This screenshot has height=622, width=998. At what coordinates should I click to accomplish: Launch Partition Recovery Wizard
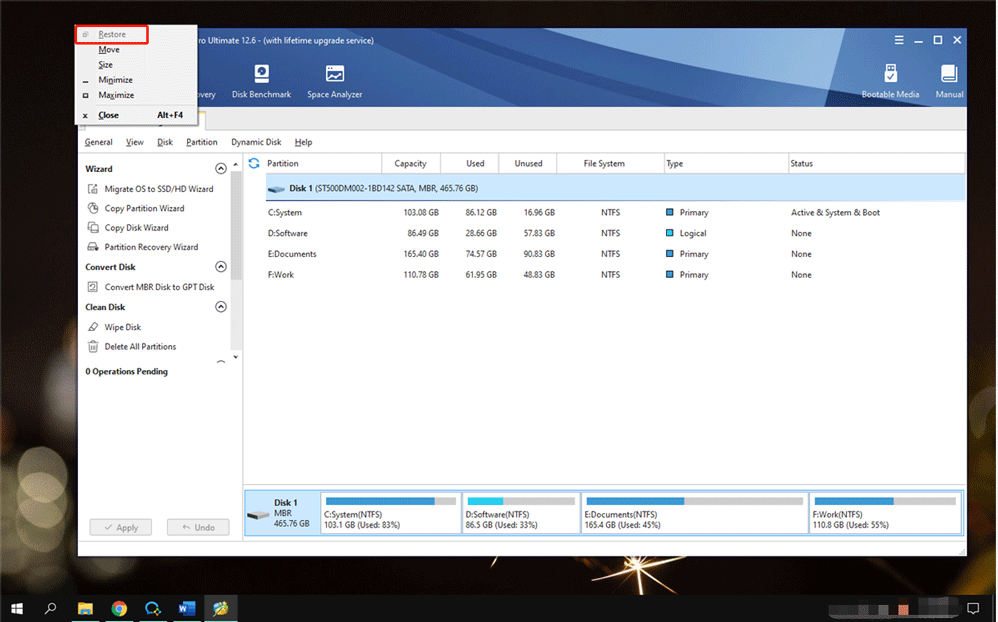point(143,247)
